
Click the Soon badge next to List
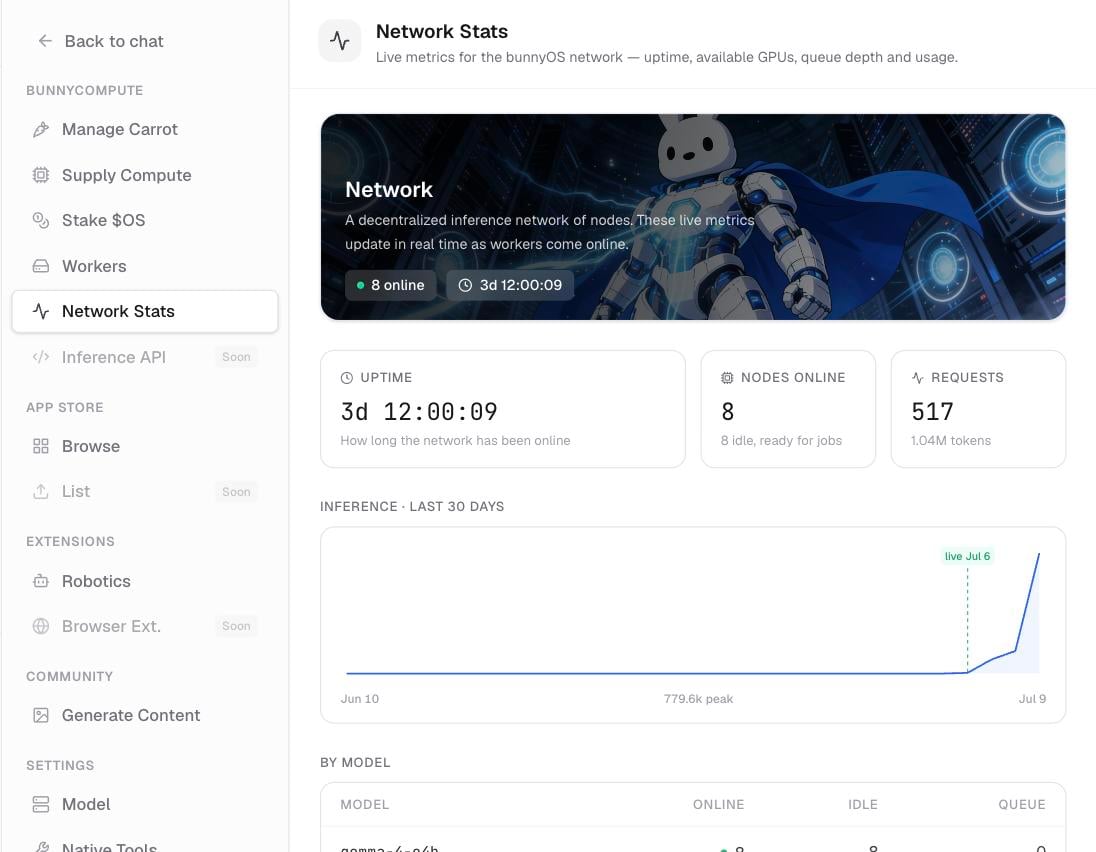236,492
